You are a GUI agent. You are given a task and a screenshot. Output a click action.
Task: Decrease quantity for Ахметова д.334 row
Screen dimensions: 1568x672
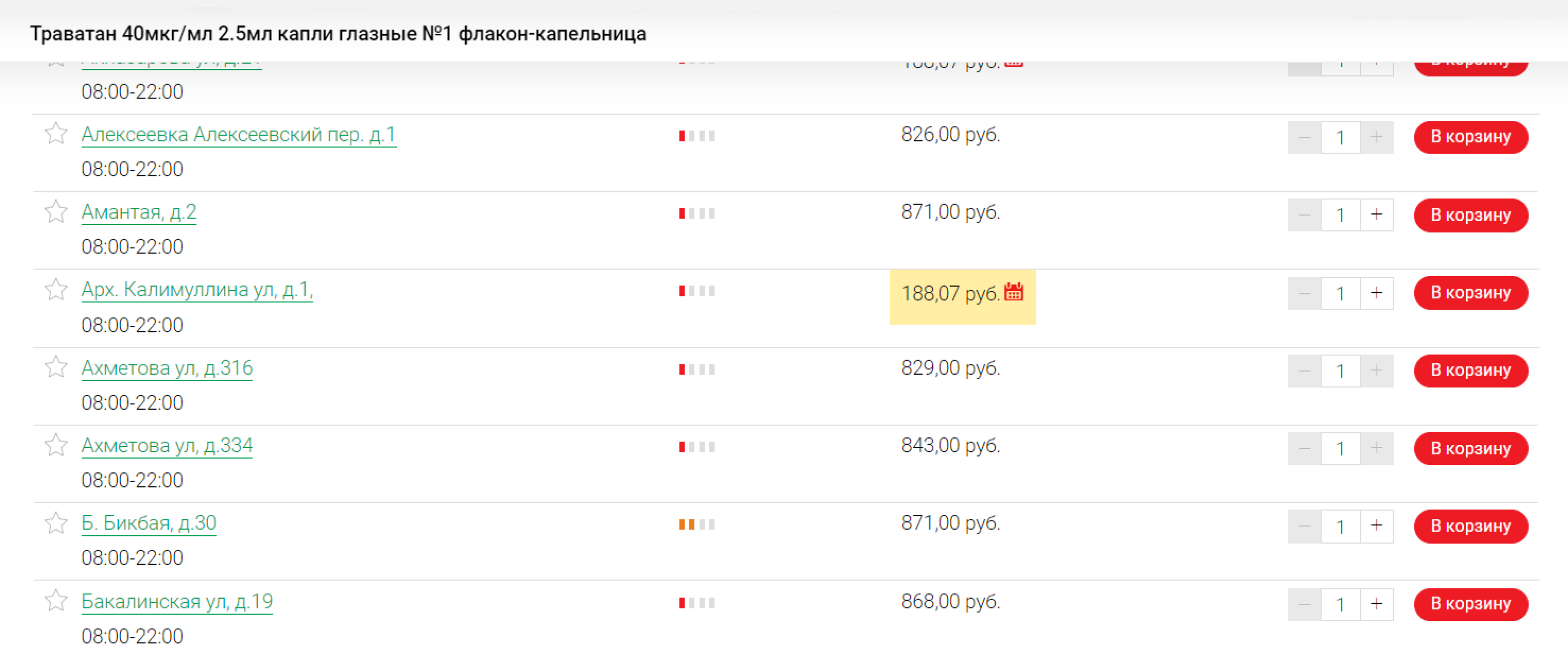point(1305,449)
